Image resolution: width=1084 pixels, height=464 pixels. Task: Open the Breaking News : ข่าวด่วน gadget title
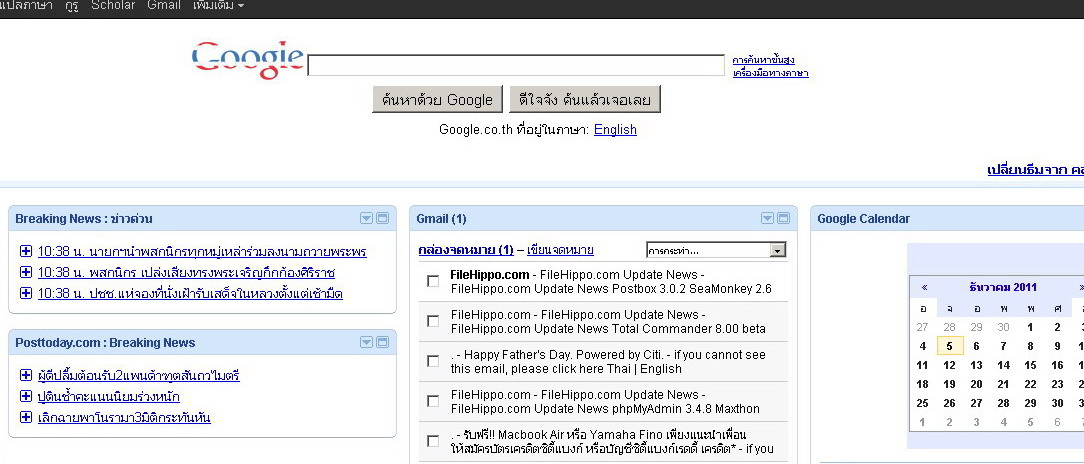[x=84, y=219]
